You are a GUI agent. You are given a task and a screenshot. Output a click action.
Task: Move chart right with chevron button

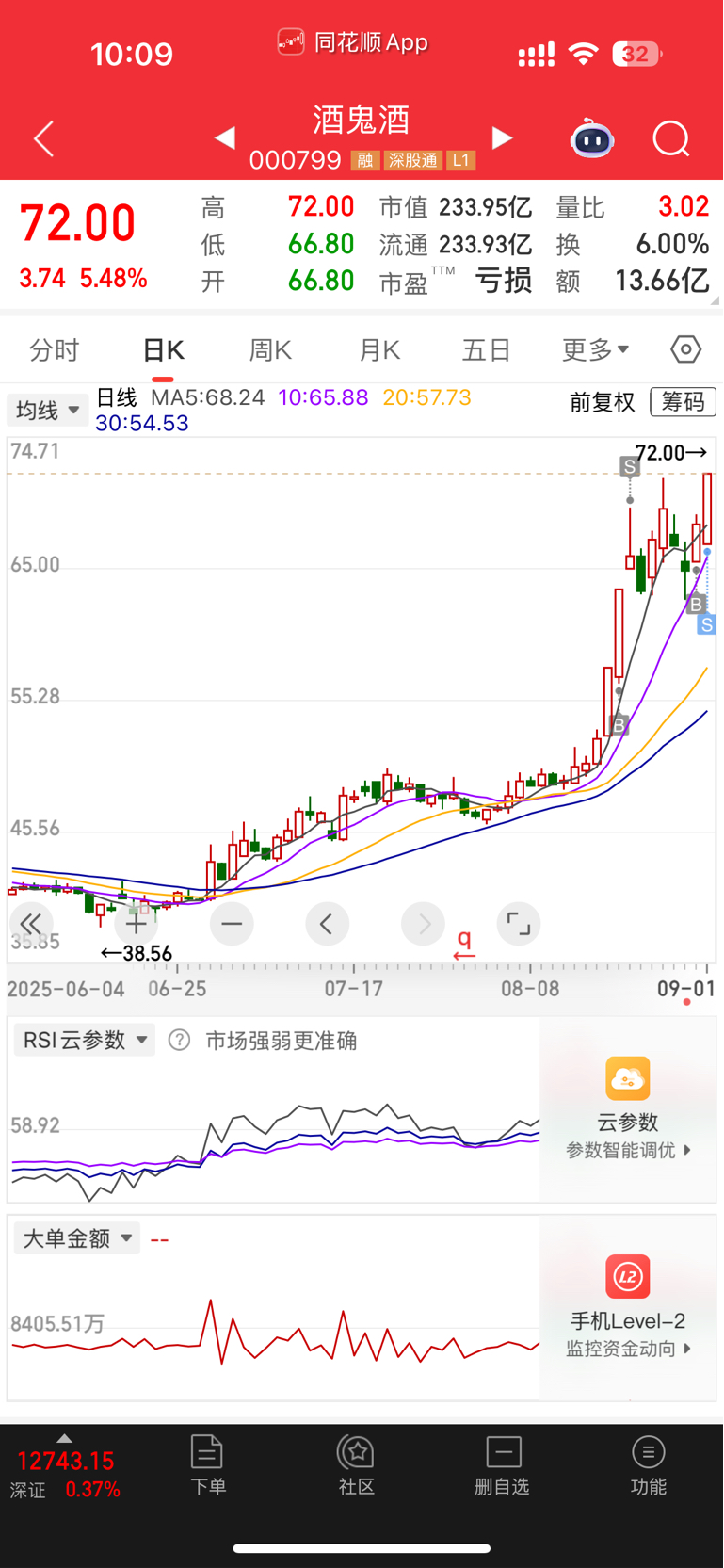[x=423, y=924]
